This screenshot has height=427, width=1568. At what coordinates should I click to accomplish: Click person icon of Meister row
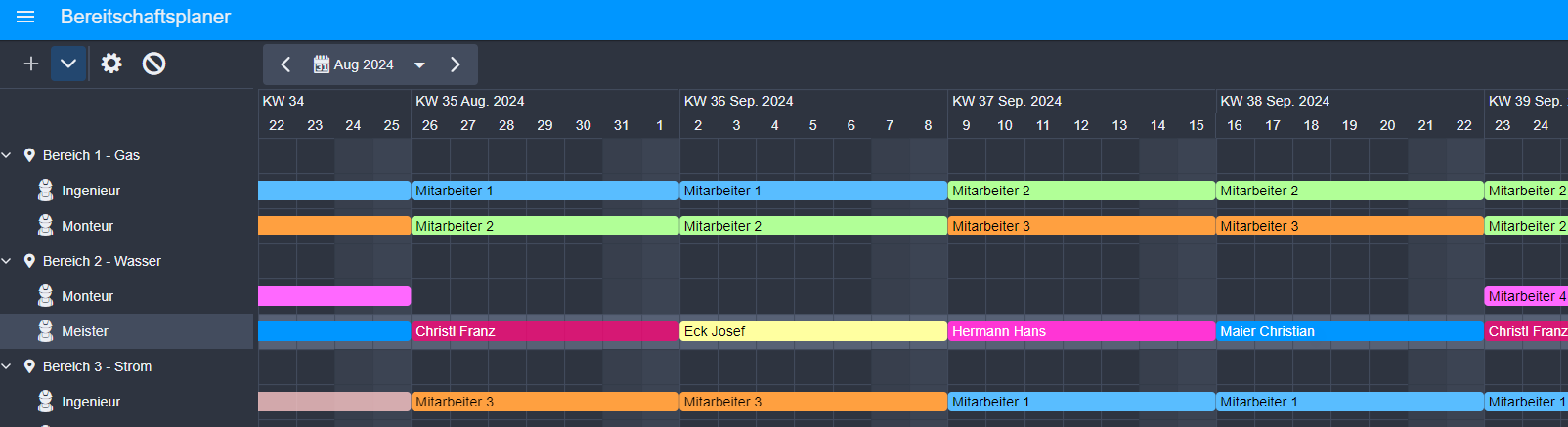point(45,331)
